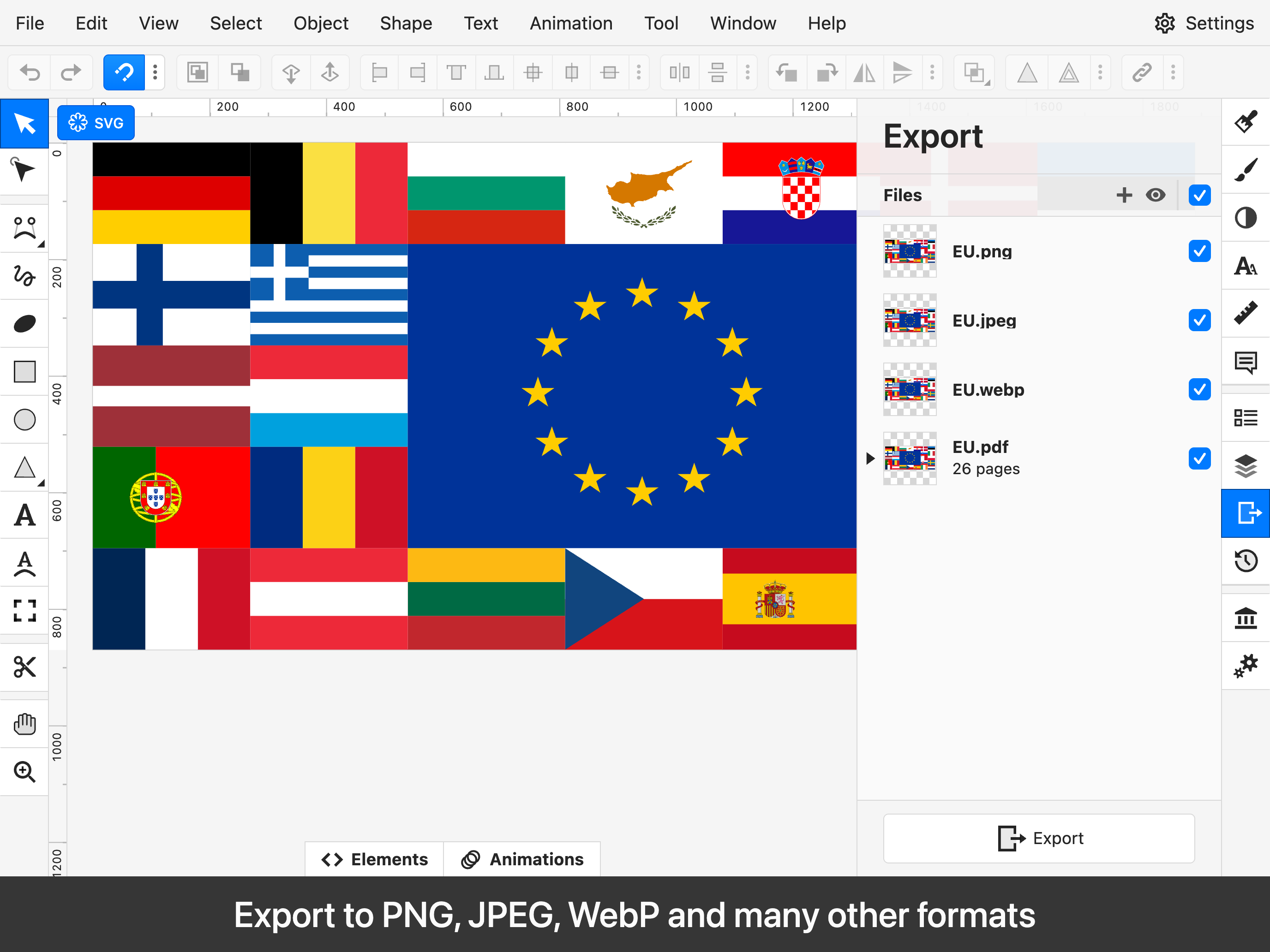Select the arrow selection tool
The image size is (1270, 952).
click(x=24, y=123)
